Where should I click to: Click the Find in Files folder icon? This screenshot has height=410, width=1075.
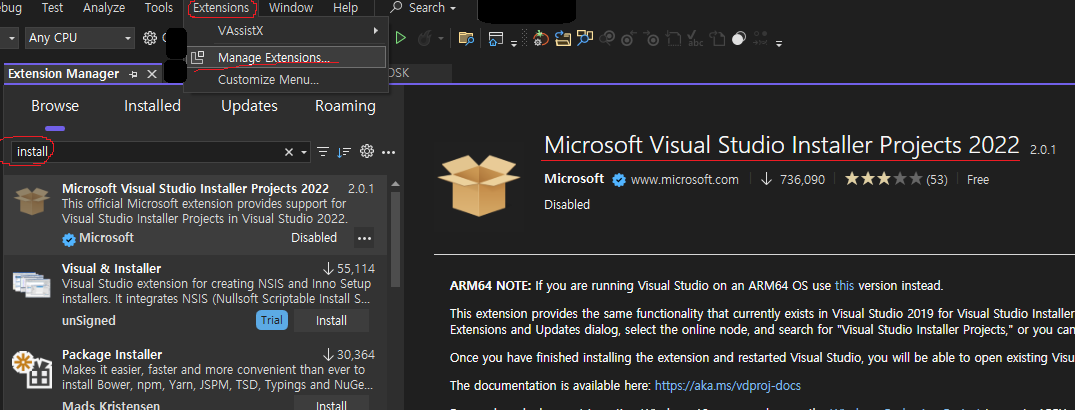(466, 38)
